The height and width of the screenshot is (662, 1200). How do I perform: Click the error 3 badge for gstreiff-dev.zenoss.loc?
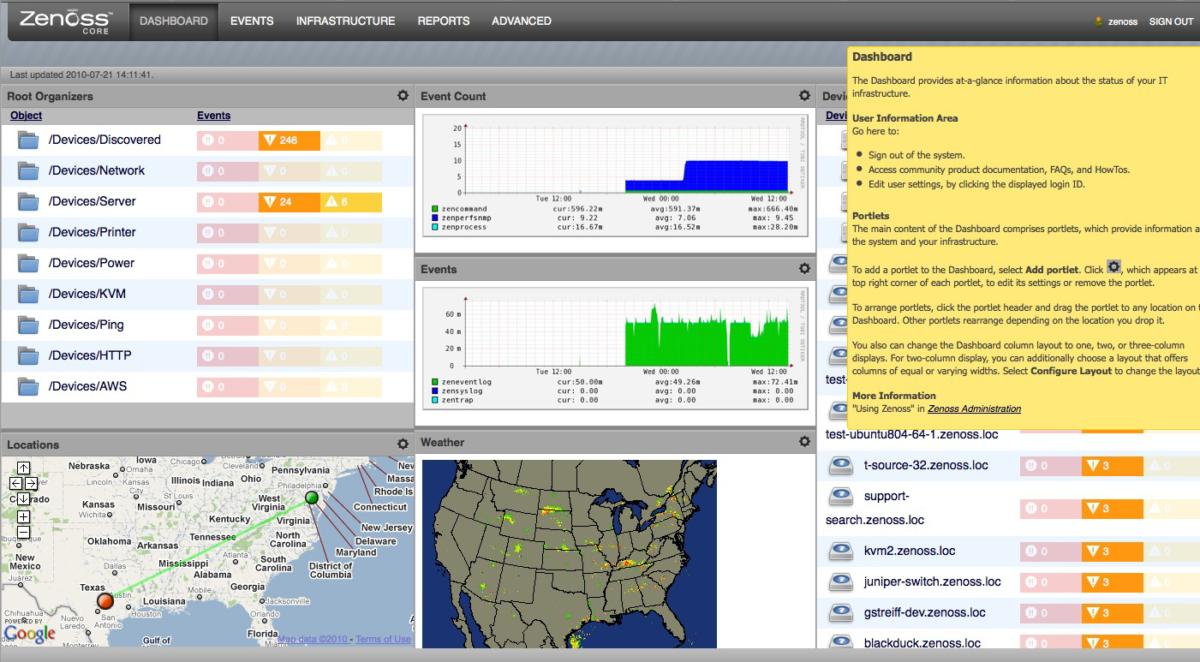tap(1112, 613)
